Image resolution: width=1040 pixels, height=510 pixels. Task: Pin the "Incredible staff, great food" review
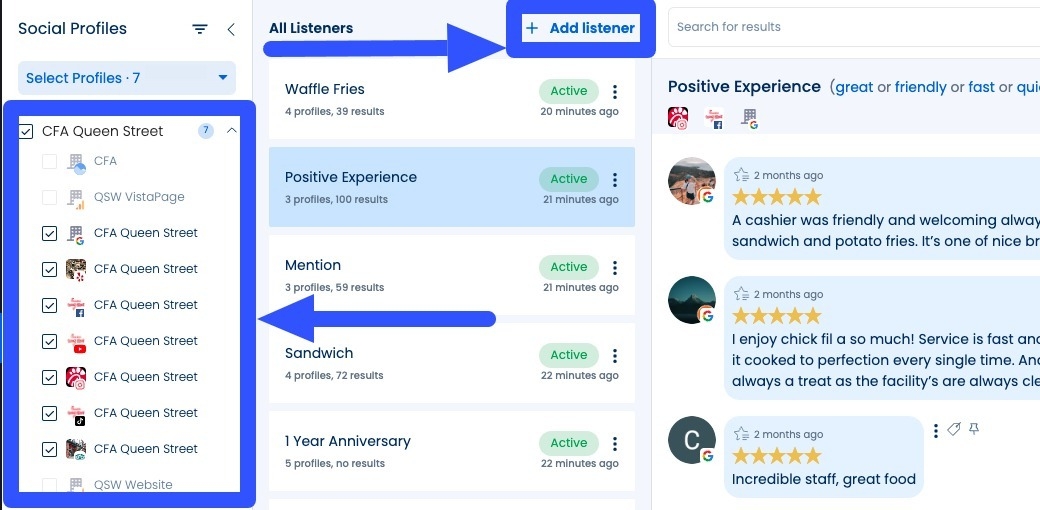(974, 430)
